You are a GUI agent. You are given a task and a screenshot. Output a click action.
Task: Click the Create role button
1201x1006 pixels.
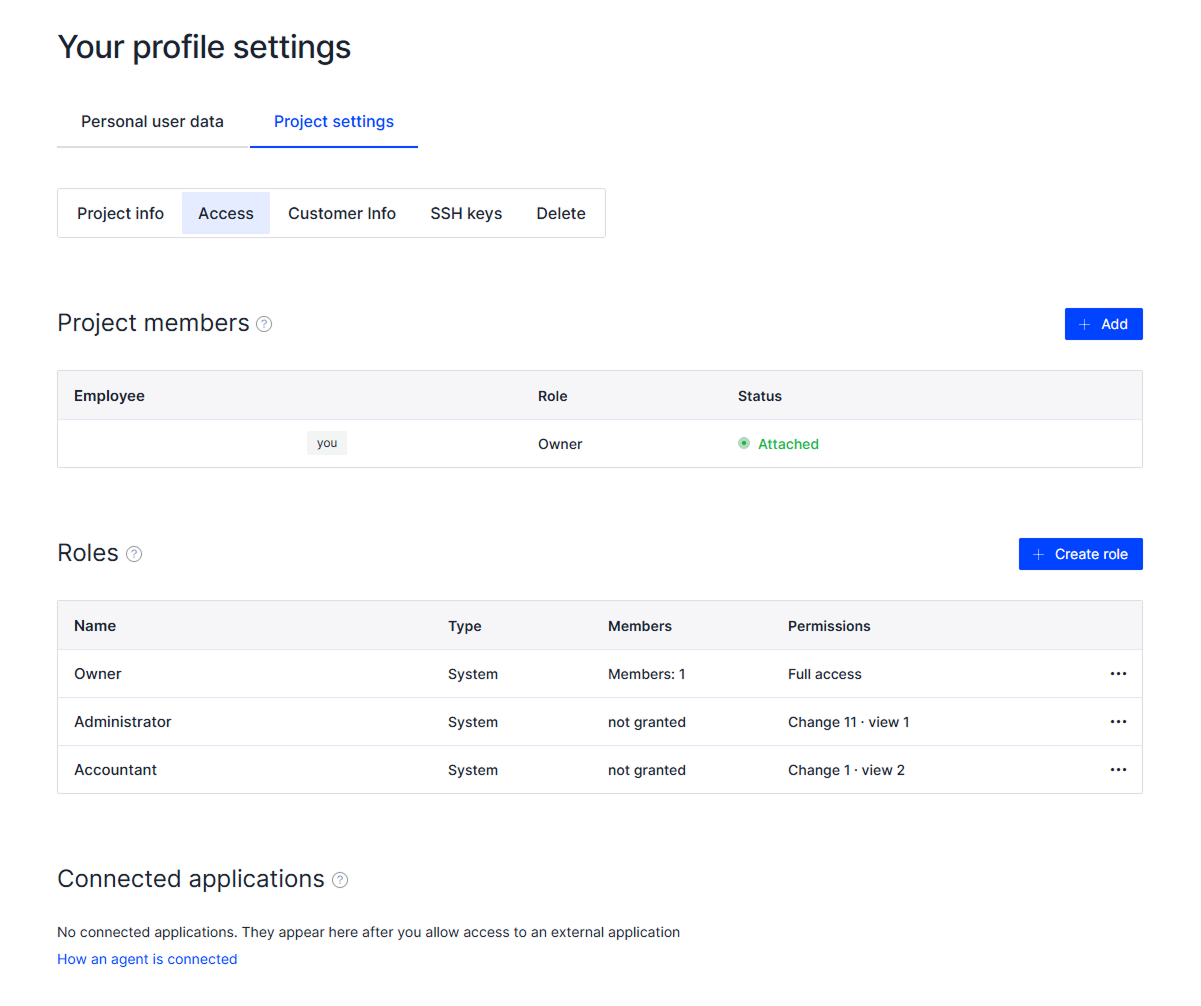pos(1080,554)
